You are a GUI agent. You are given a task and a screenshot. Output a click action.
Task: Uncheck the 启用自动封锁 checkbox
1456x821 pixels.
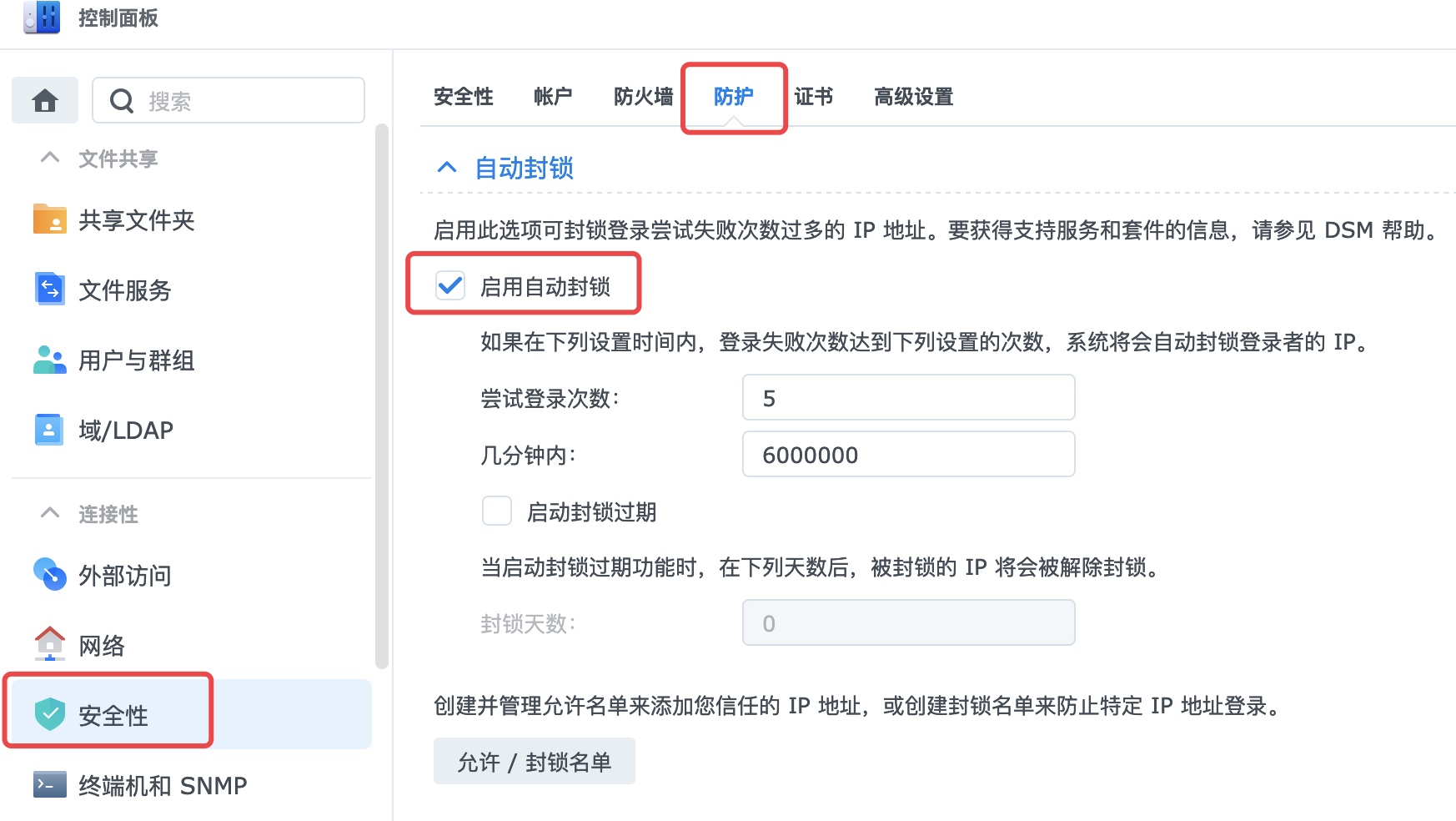pos(450,286)
